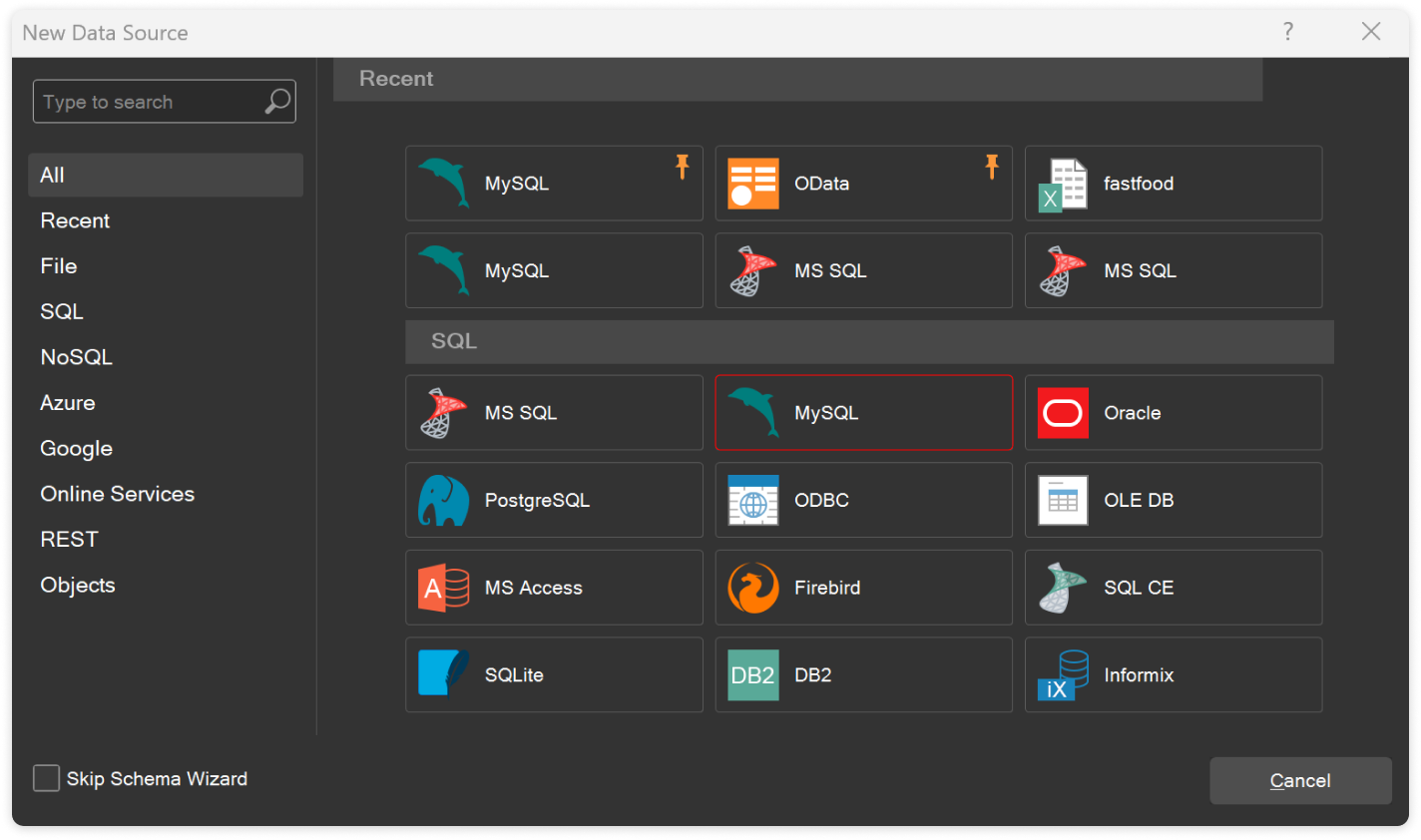This screenshot has width=1421, height=840.
Task: Click the OData icon in Recent
Action: point(753,184)
